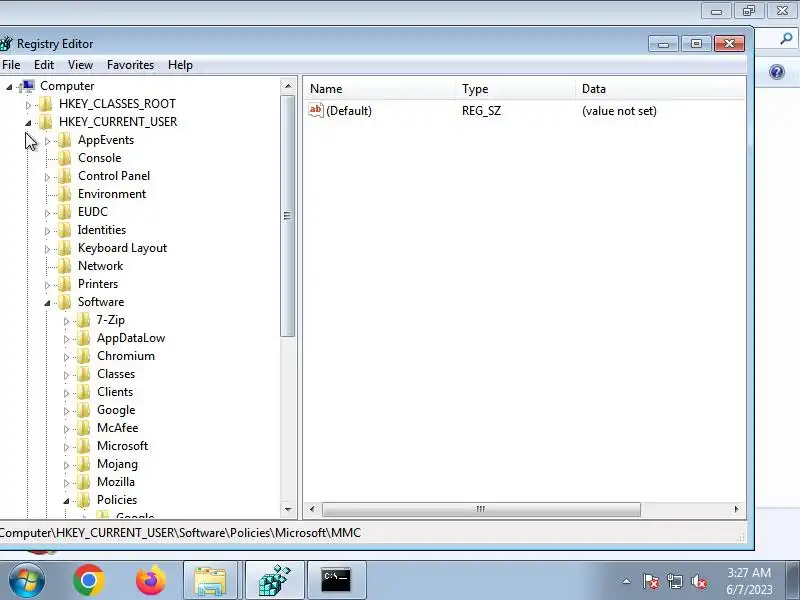Click values pane horizontal scrollbar left arrow
Image resolution: width=800 pixels, height=600 pixels.
(312, 509)
